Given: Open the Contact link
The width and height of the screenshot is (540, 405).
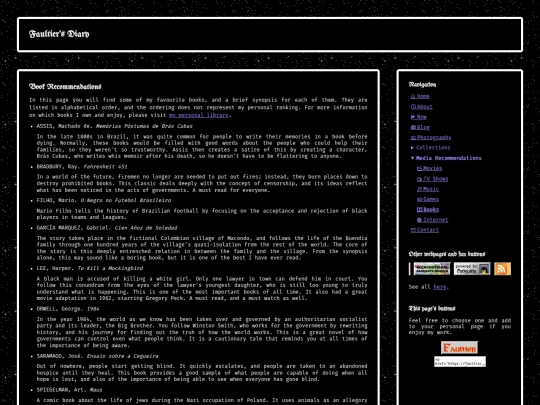Looking at the screenshot, I should (425, 230).
